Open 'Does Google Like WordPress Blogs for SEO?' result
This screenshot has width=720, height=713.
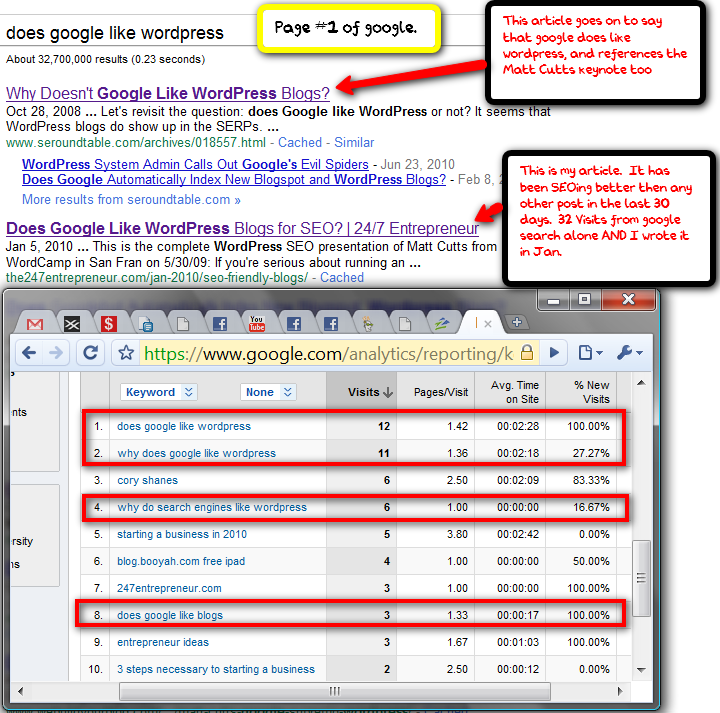pos(242,228)
